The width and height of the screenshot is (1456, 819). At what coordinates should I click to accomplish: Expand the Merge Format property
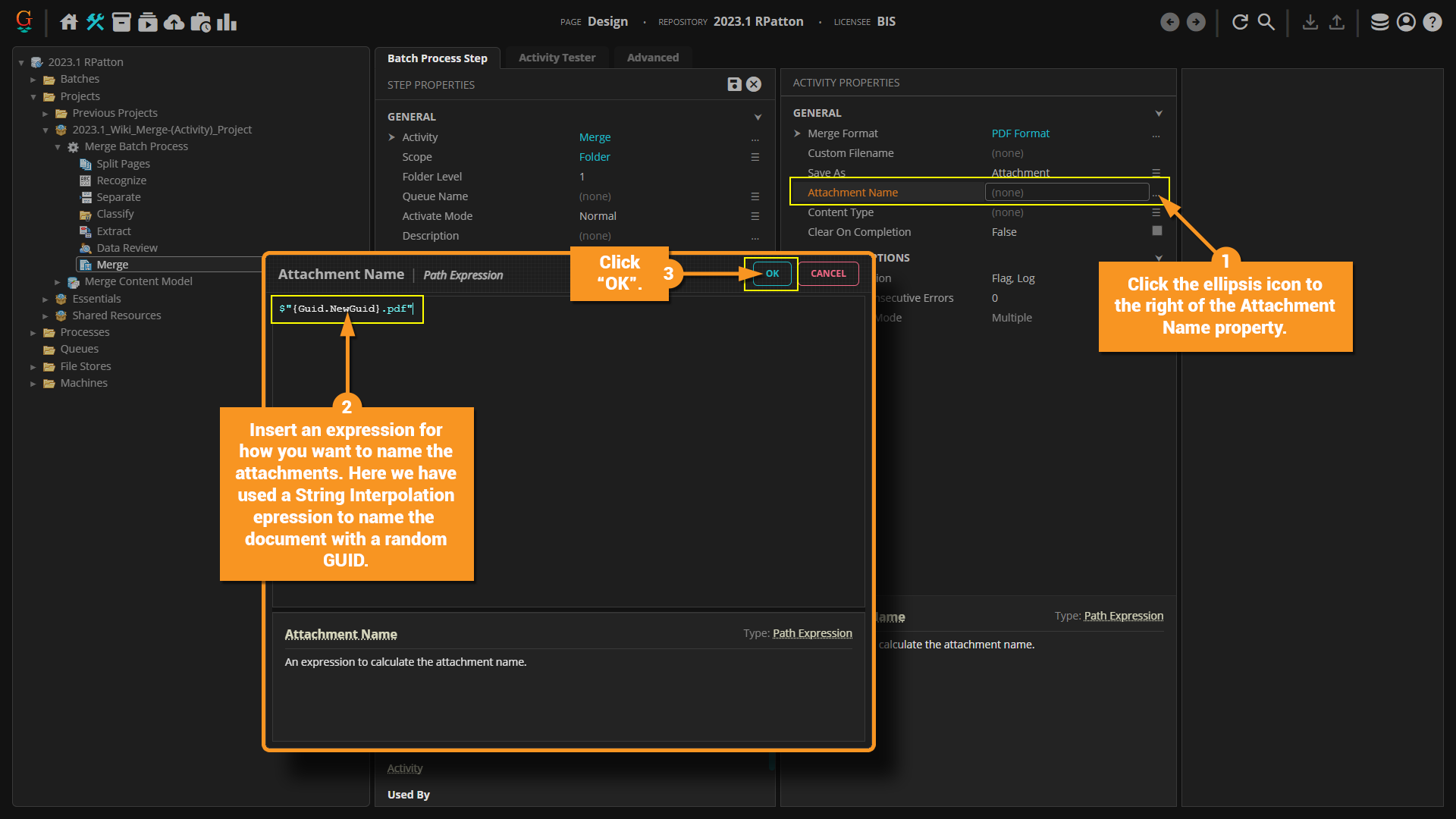797,133
